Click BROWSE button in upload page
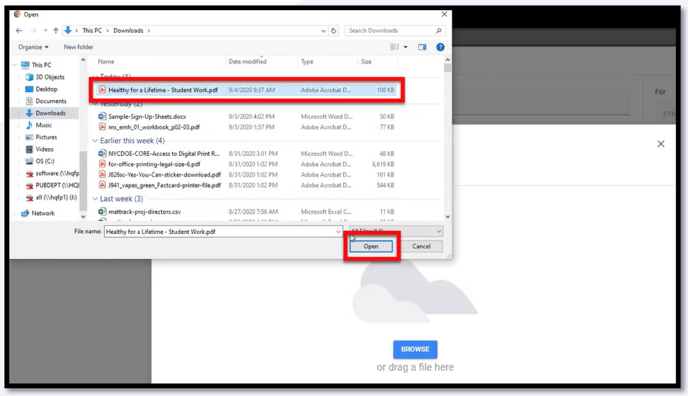This screenshot has height=396, width=688. [x=415, y=350]
